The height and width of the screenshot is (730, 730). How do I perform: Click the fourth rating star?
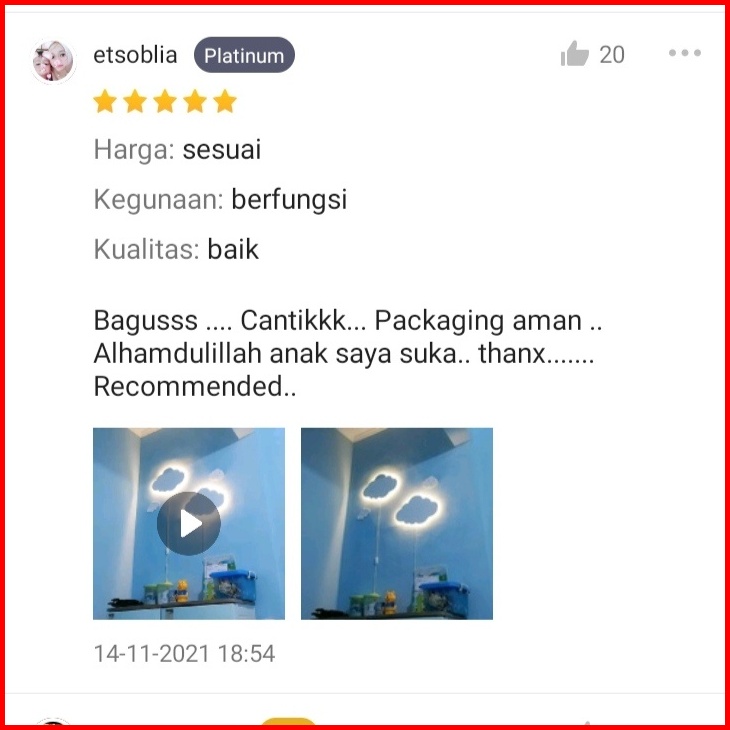(x=195, y=101)
